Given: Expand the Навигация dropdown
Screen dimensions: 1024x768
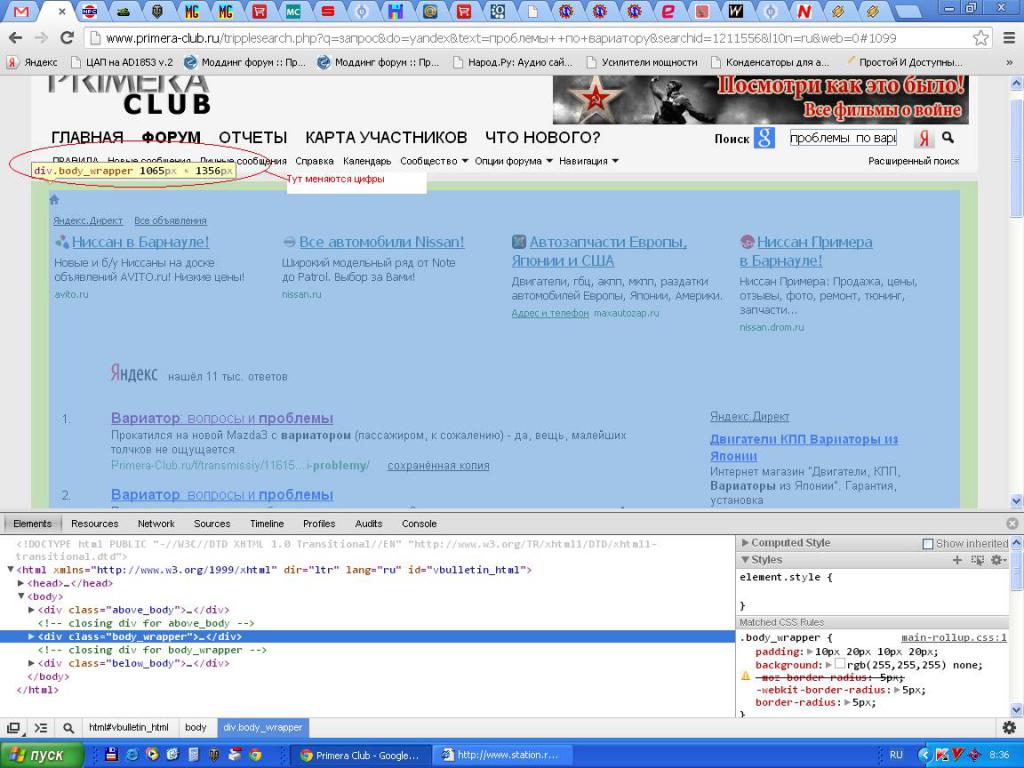Looking at the screenshot, I should (x=588, y=161).
